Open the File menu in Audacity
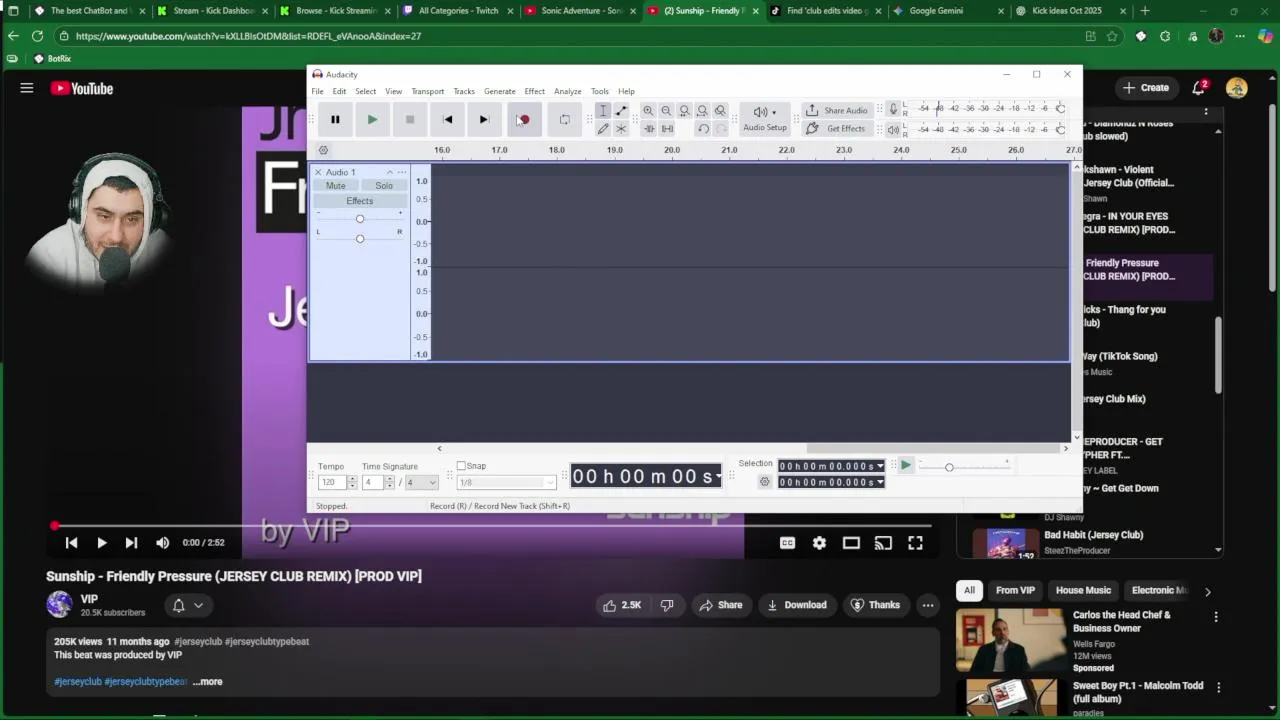 click(x=317, y=92)
